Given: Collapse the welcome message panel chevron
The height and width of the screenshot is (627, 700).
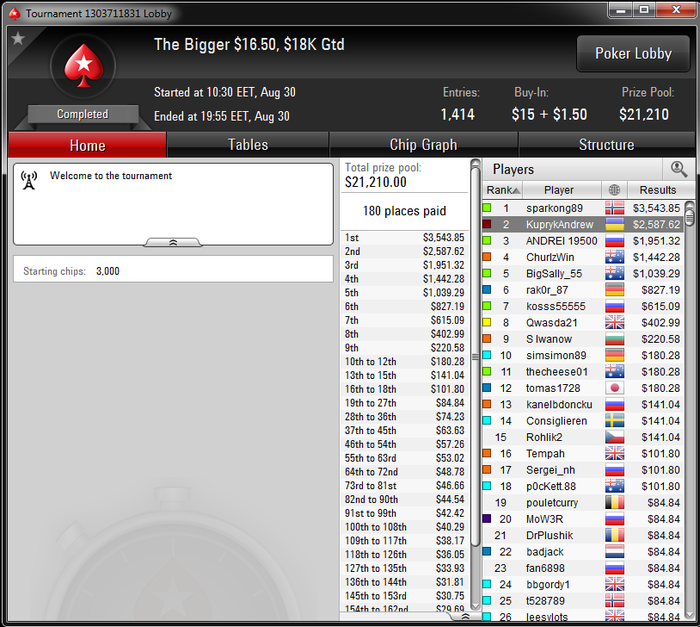Looking at the screenshot, I should [x=173, y=242].
